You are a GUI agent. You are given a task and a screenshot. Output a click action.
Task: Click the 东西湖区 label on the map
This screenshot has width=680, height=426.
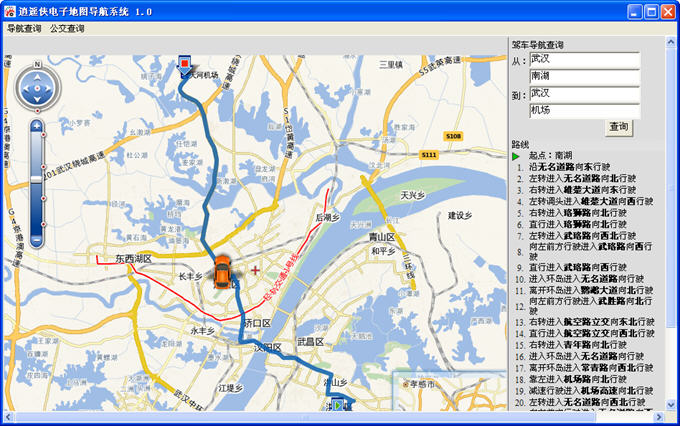point(133,259)
